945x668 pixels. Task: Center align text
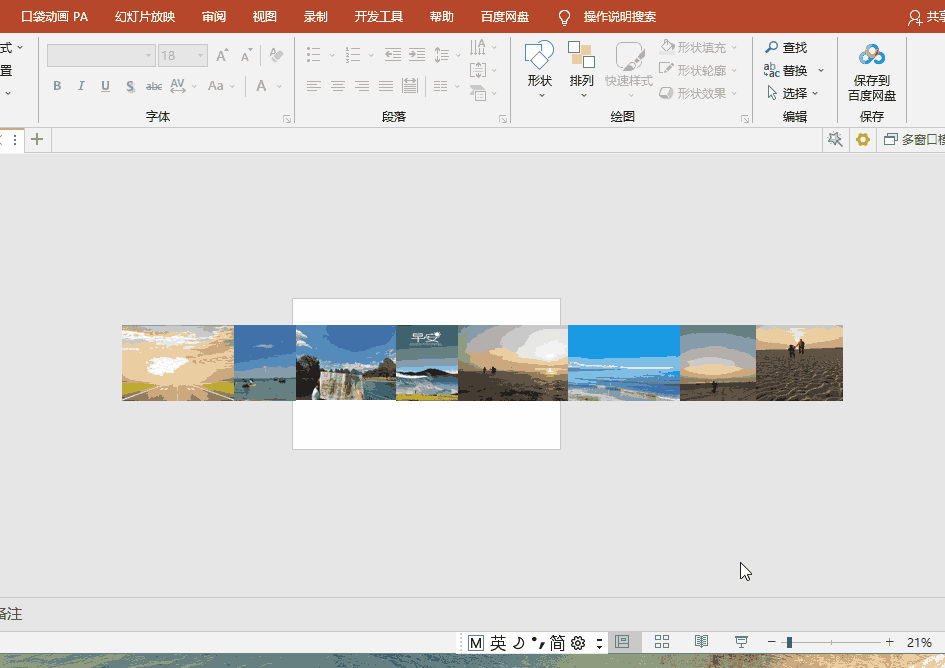(x=338, y=86)
